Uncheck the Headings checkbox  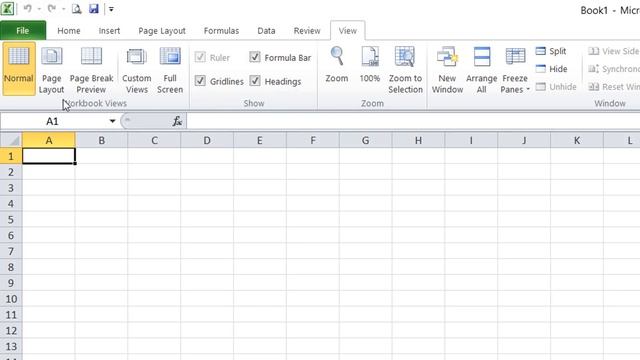click(x=255, y=81)
